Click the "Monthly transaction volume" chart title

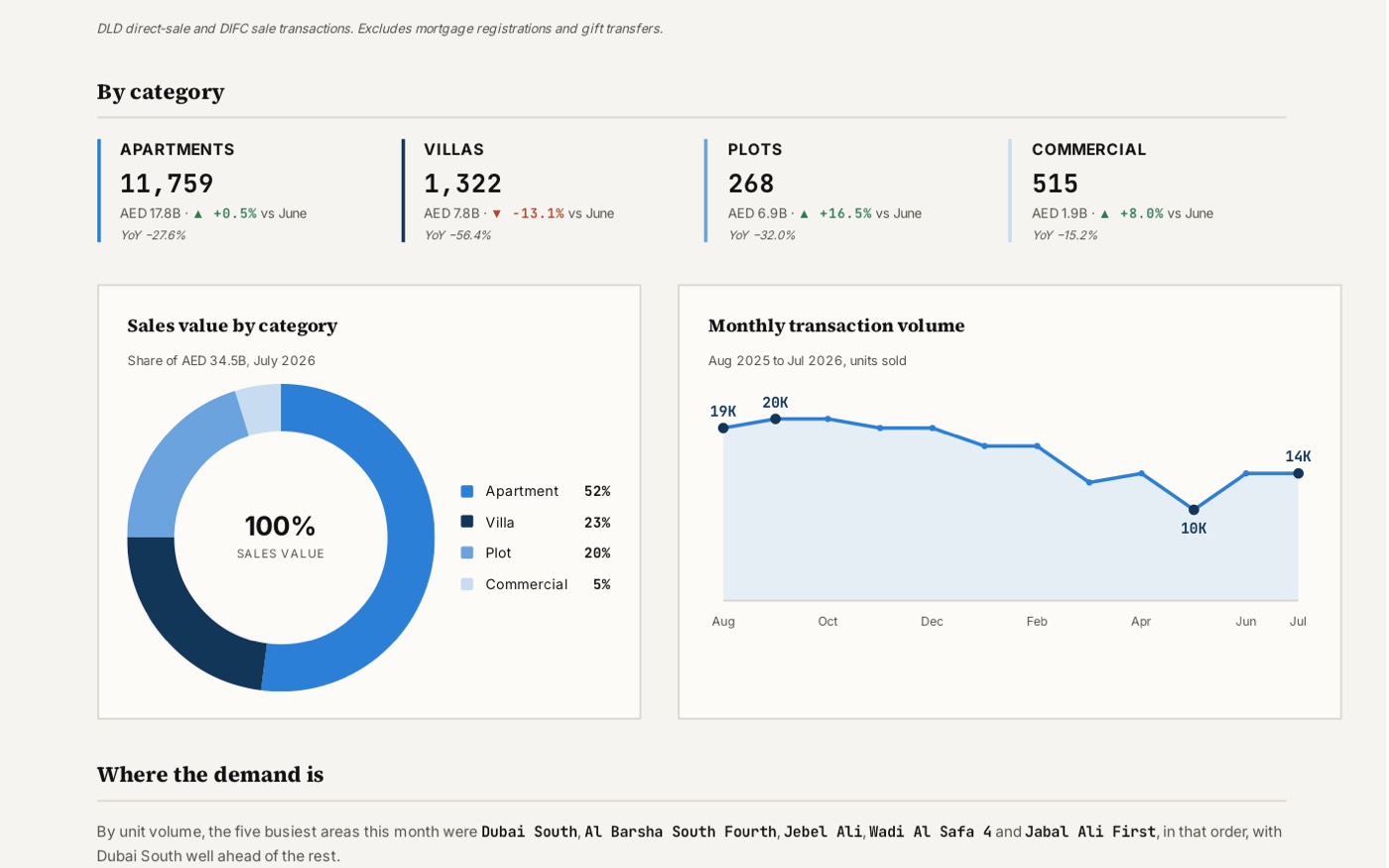836,325
